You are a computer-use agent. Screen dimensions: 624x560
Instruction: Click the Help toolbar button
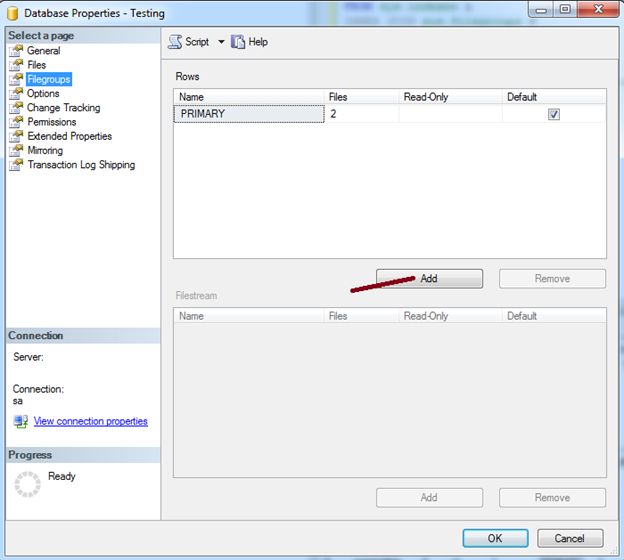249,42
